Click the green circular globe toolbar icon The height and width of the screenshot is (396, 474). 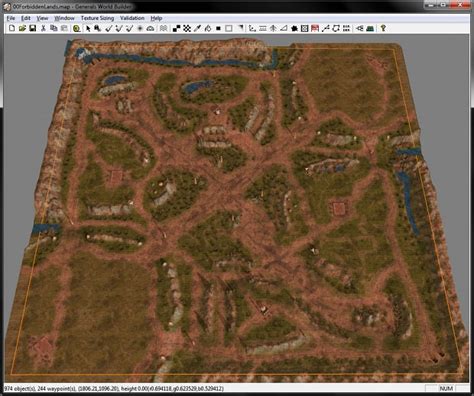[77, 29]
